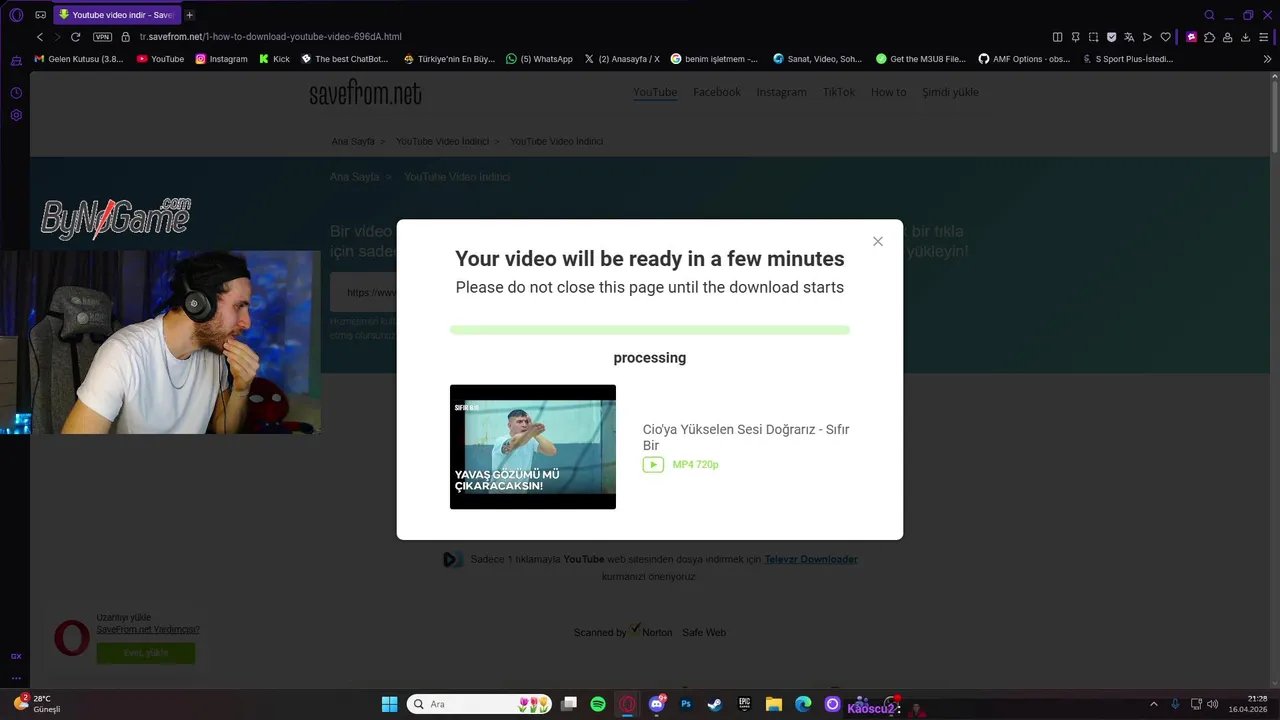Open a new browser tab
Image resolution: width=1280 pixels, height=720 pixels.
[x=190, y=15]
